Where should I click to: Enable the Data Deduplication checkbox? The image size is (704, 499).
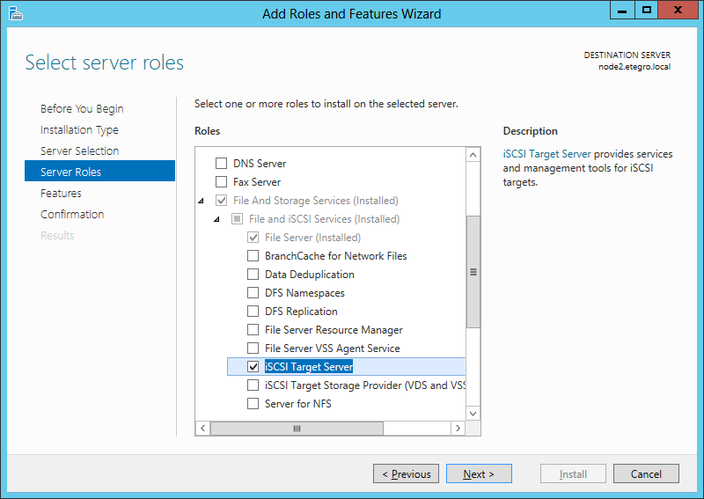[253, 275]
